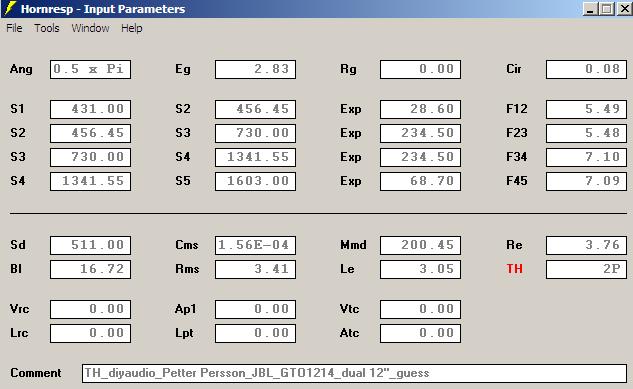Click the Lpt input field
The image size is (633, 389).
[x=255, y=333]
